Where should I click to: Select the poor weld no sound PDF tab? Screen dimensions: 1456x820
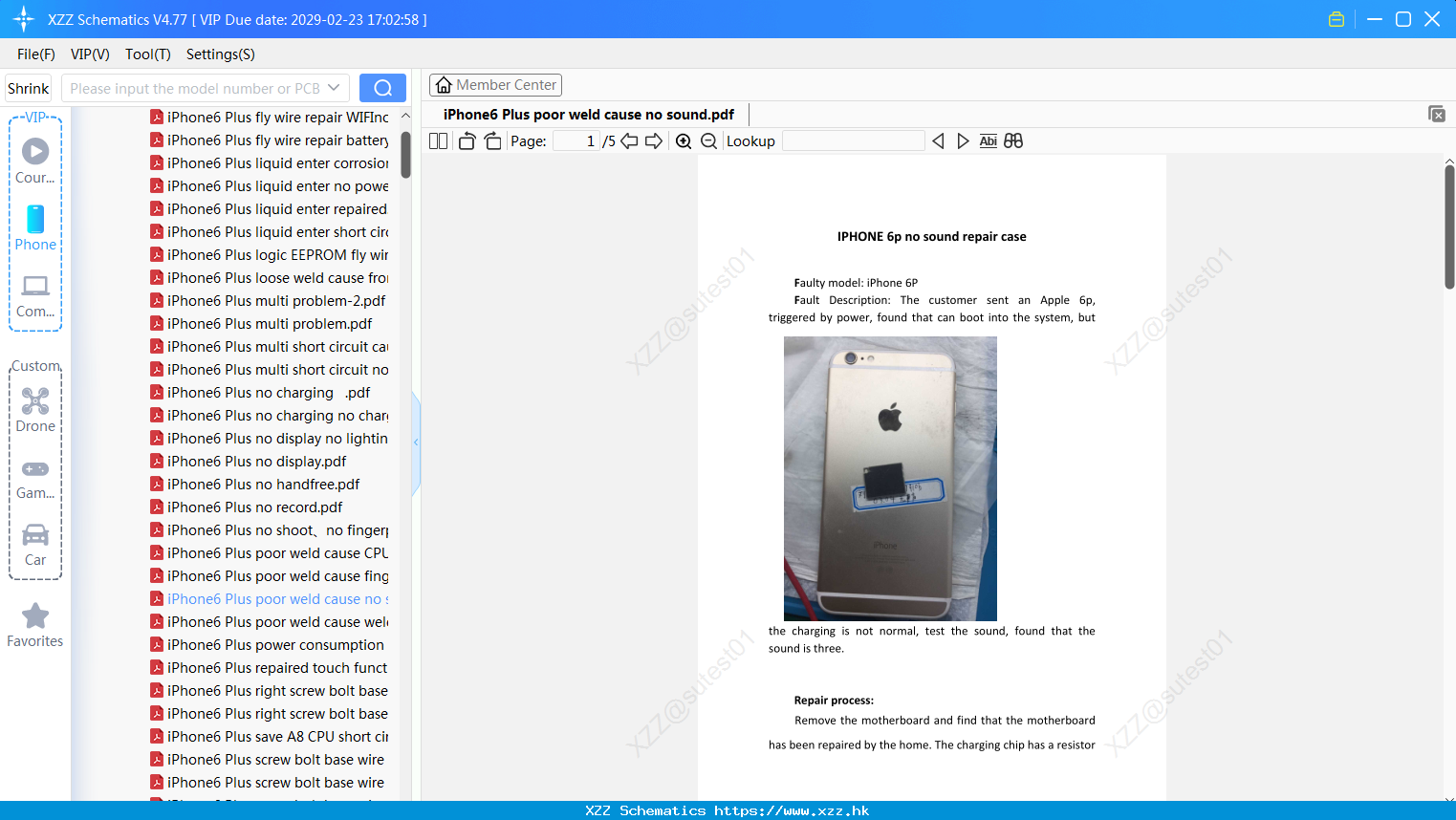point(589,115)
